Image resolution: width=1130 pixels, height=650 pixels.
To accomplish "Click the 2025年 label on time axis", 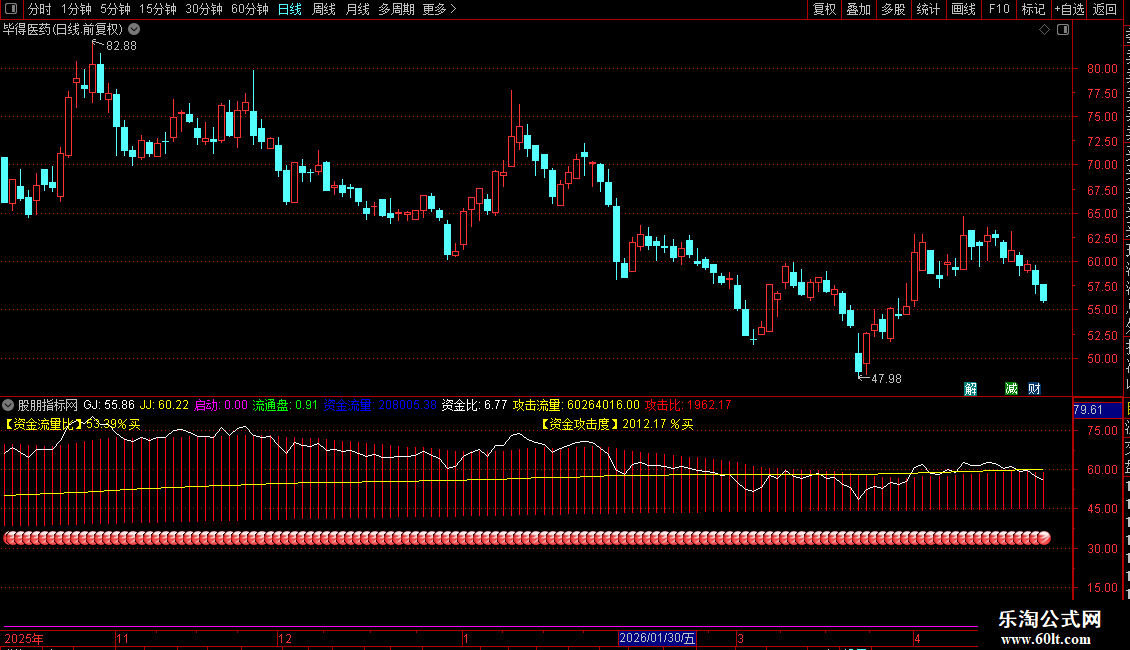I will pyautogui.click(x=24, y=638).
